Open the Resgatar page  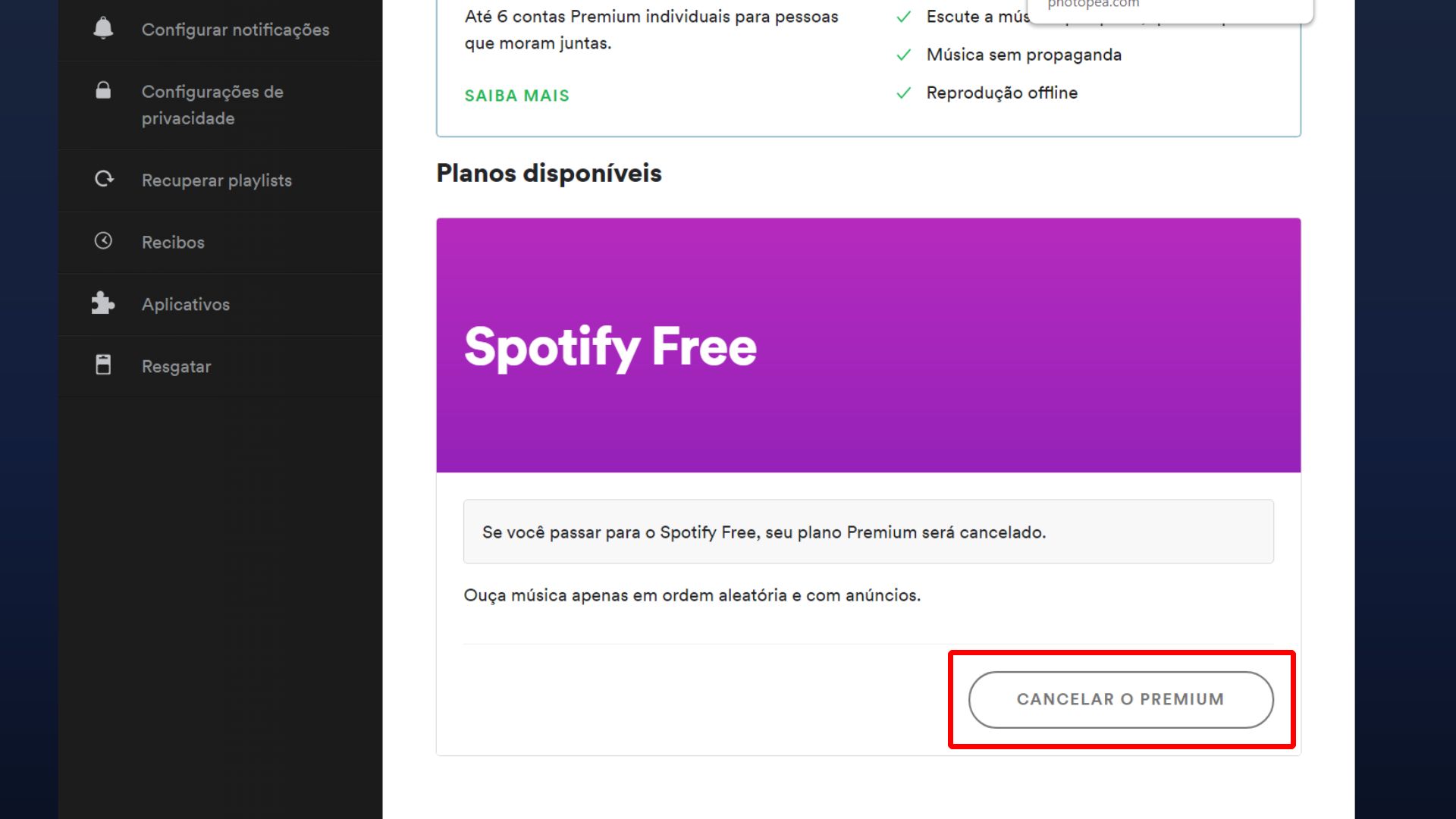tap(176, 366)
